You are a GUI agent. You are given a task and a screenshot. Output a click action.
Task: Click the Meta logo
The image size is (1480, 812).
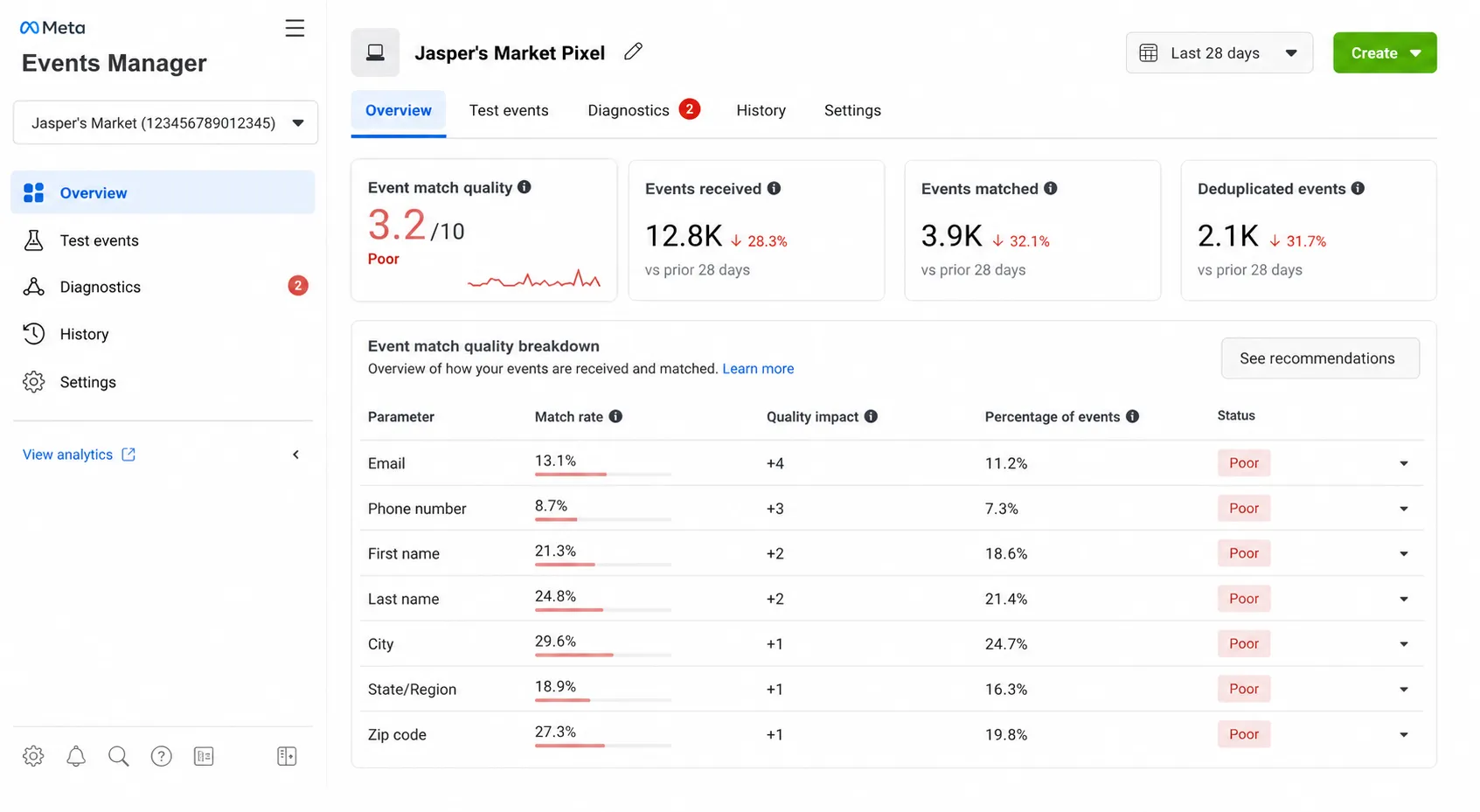52,28
